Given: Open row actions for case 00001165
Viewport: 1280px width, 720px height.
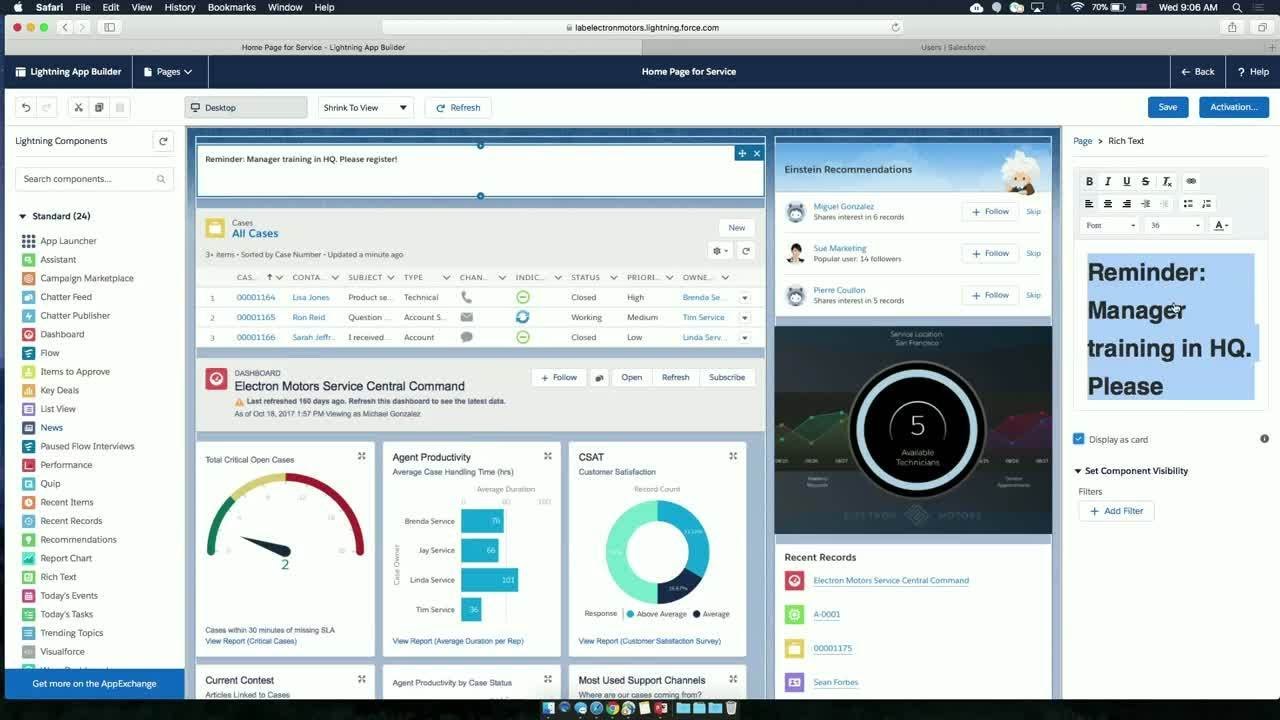Looking at the screenshot, I should coord(745,317).
